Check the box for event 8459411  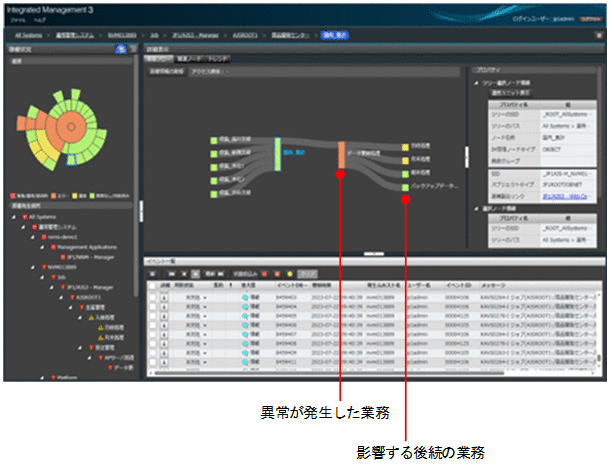(153, 362)
